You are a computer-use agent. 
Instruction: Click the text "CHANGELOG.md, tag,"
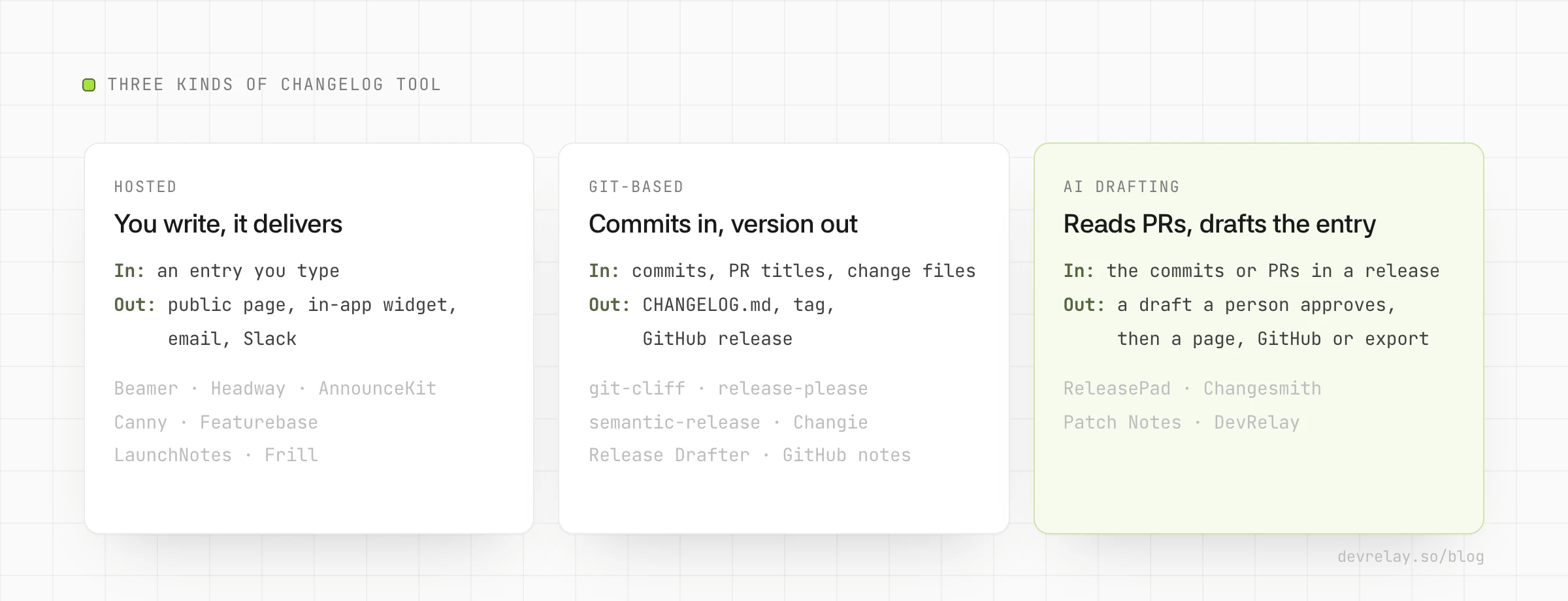(x=739, y=305)
